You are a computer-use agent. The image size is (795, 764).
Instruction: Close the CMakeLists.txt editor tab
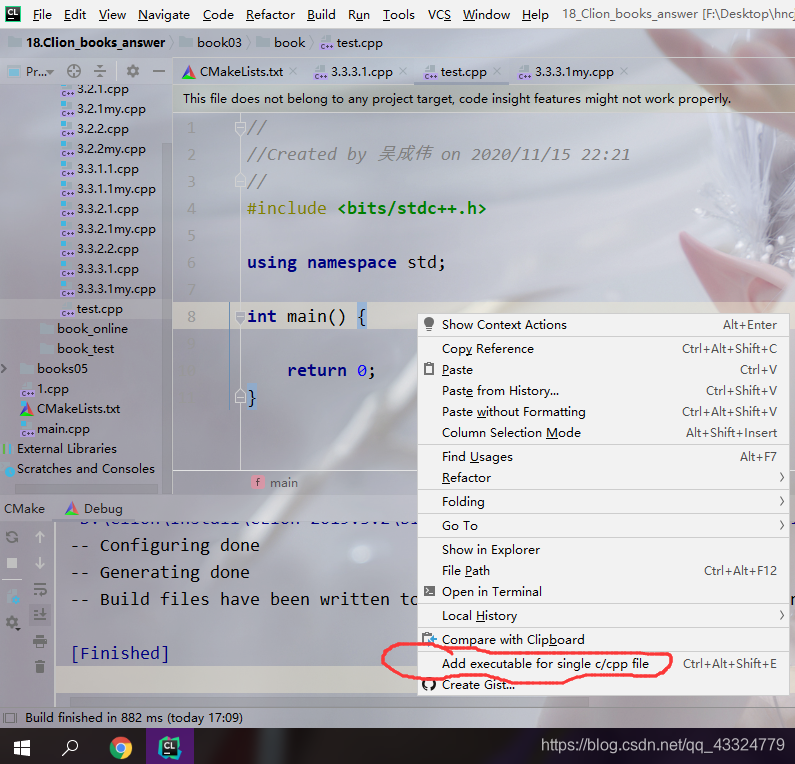(294, 71)
